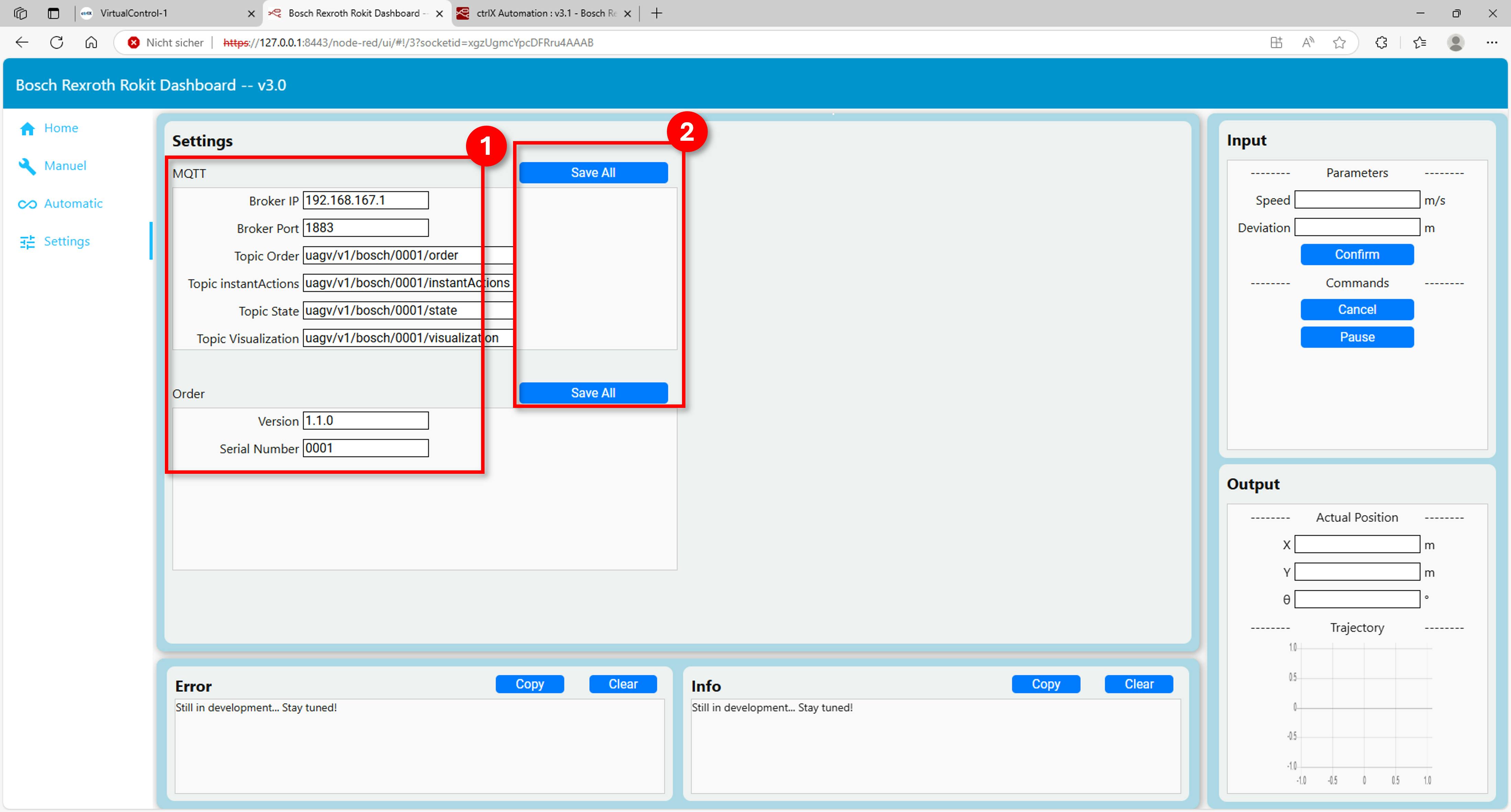Focus the Topic instantActions field
This screenshot has width=1511, height=812.
point(408,283)
